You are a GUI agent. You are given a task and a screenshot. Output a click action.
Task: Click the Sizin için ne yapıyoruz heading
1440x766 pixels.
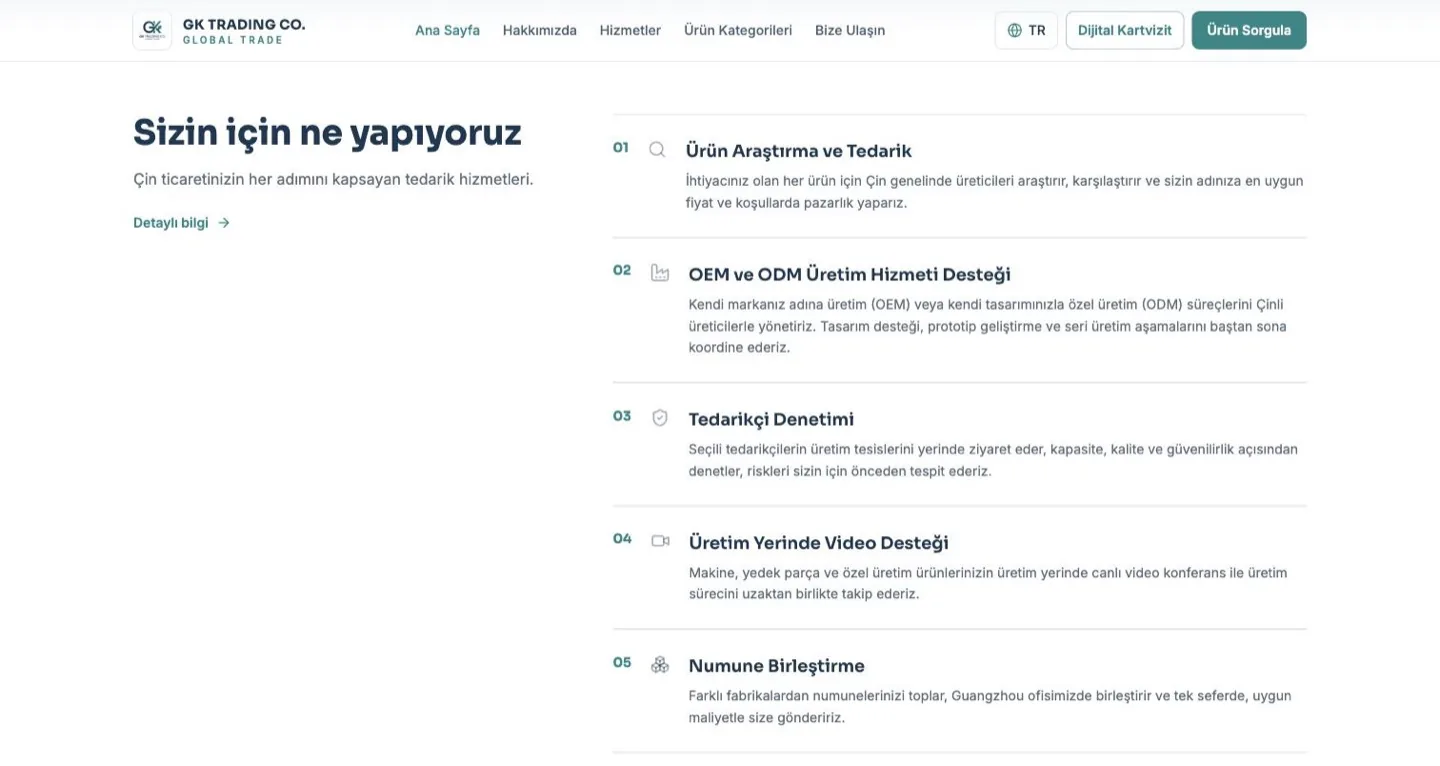(x=327, y=132)
